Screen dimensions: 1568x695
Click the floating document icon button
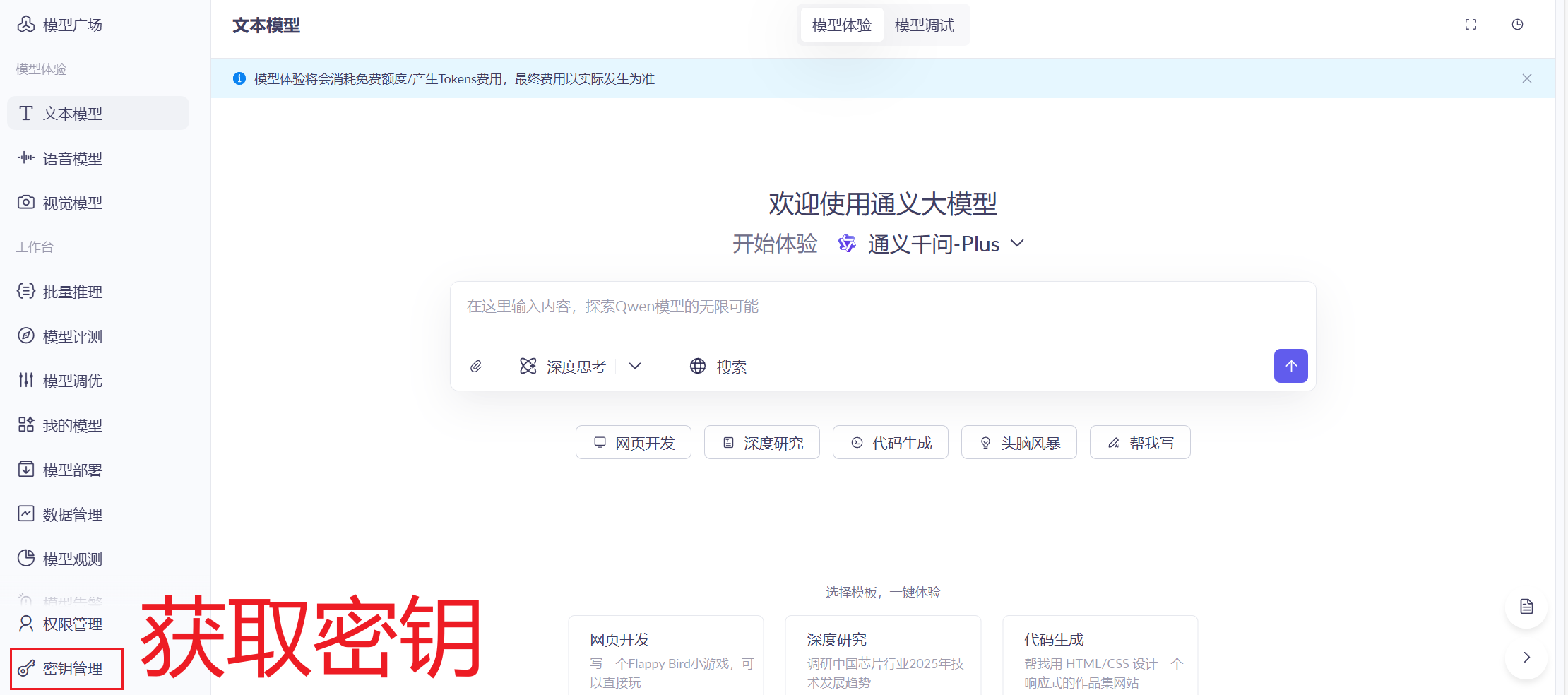(x=1526, y=607)
